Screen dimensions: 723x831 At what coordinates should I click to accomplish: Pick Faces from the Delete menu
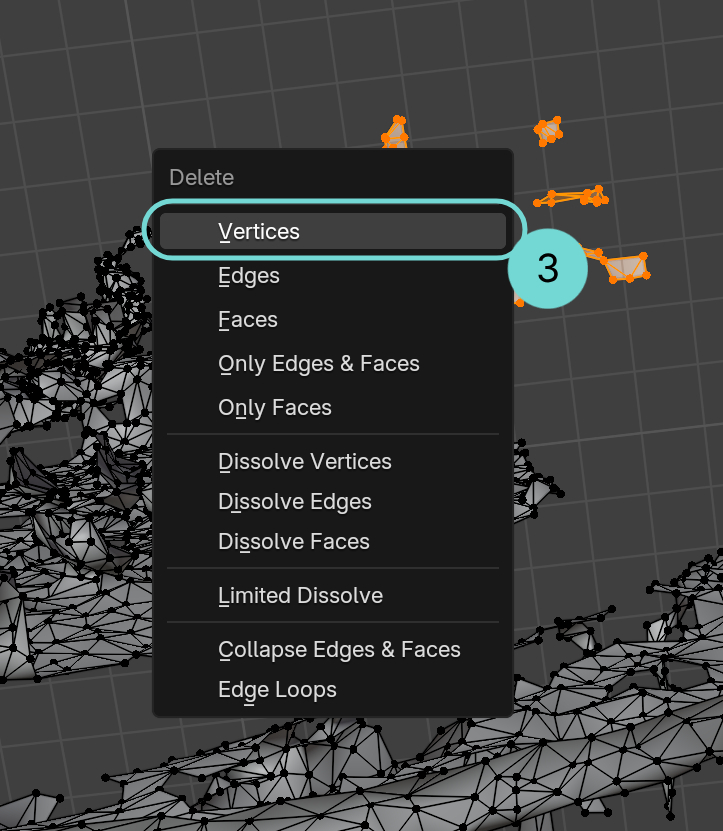pos(248,320)
